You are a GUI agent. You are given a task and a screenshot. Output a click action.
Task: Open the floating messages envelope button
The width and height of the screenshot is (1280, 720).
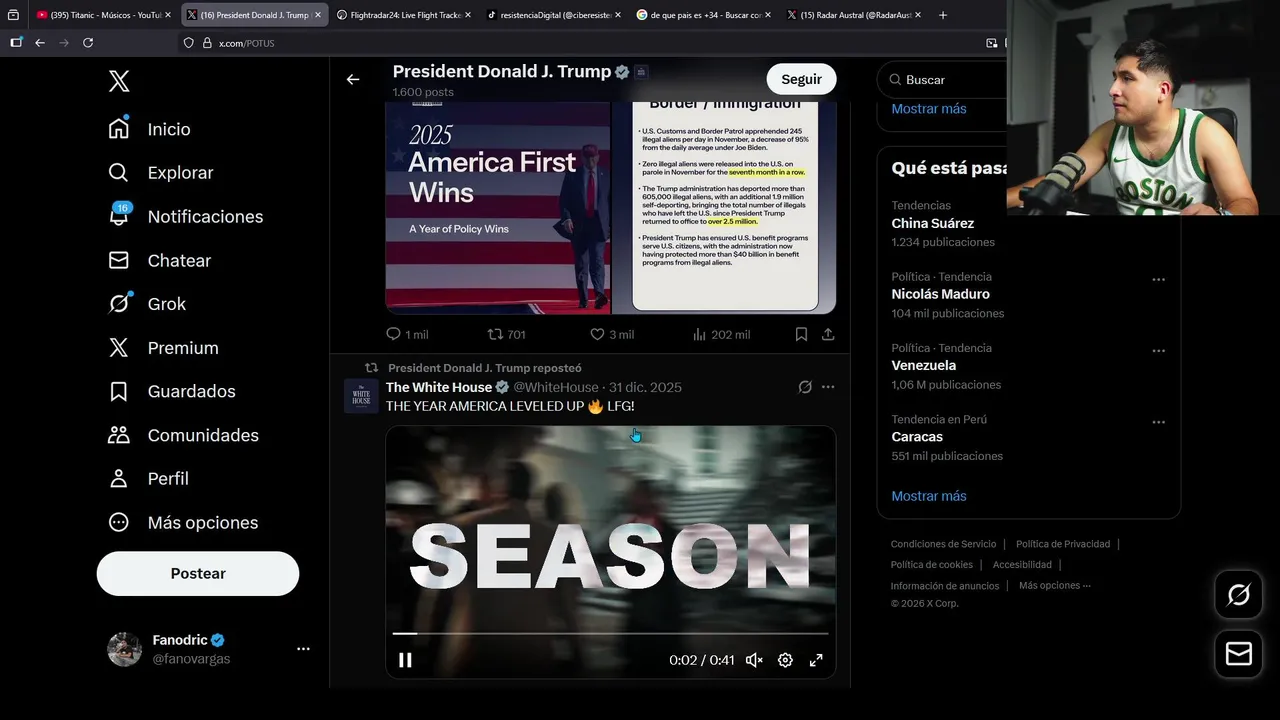pyautogui.click(x=1238, y=654)
